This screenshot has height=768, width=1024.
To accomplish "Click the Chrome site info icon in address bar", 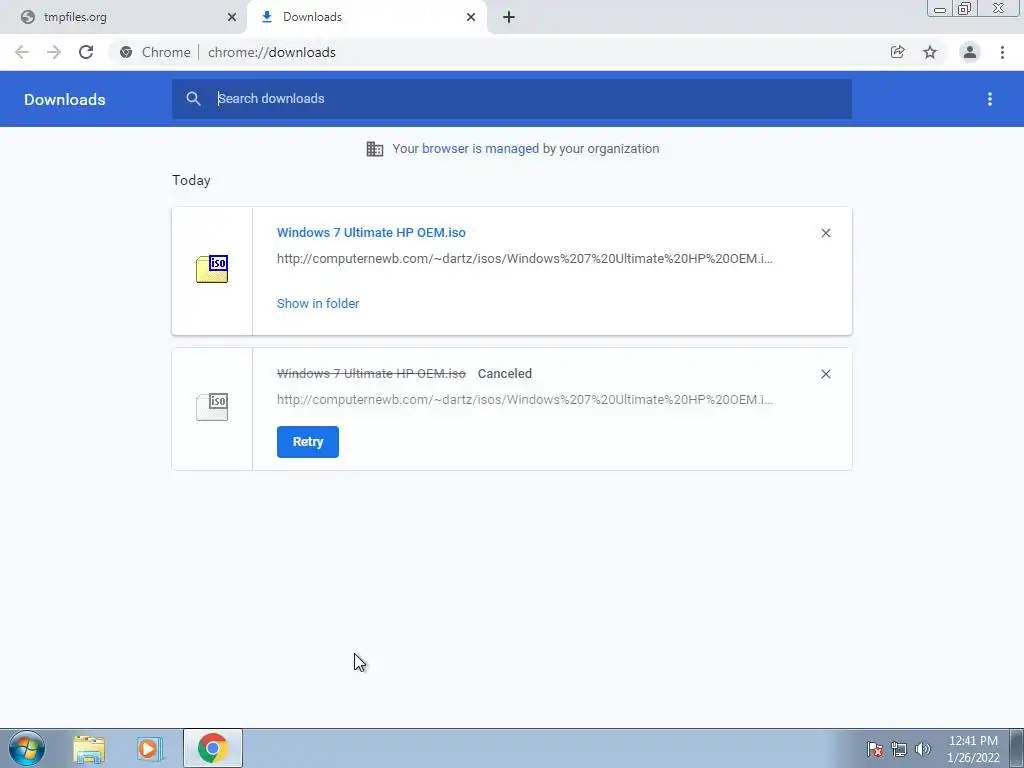I will pyautogui.click(x=126, y=52).
